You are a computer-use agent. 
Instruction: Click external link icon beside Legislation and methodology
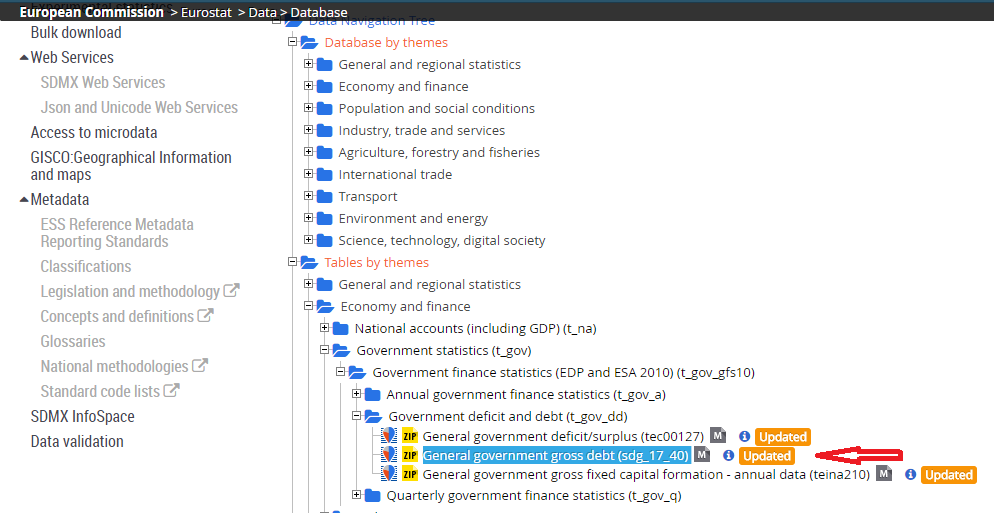click(231, 290)
